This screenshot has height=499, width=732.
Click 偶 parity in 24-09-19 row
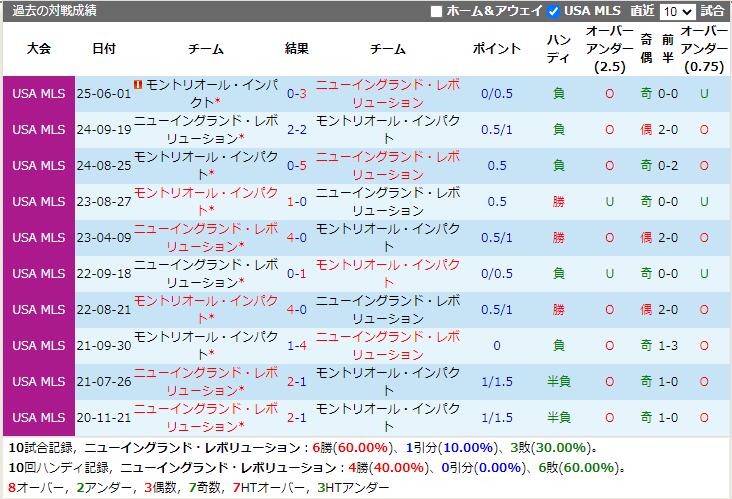(x=646, y=130)
